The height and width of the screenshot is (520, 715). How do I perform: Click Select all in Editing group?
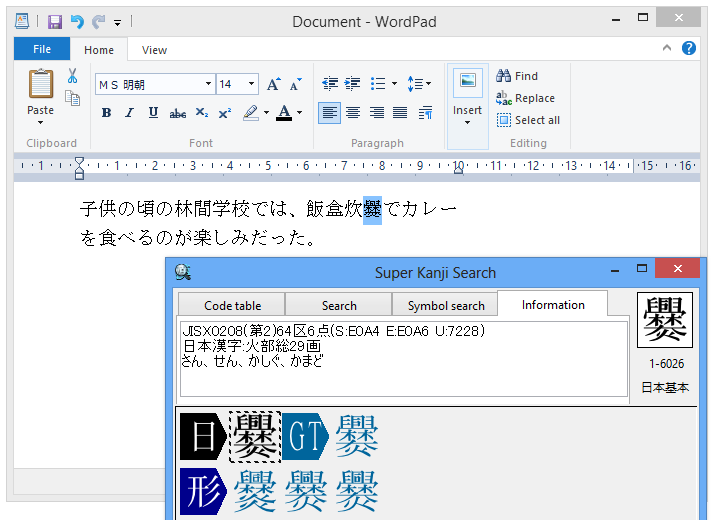528,120
